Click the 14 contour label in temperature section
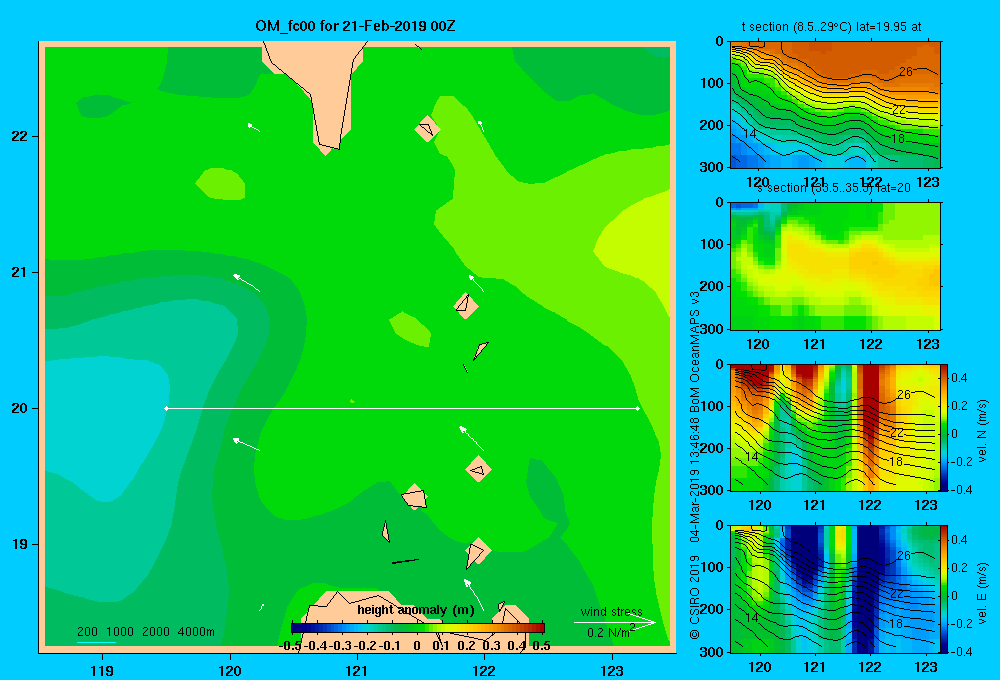1000x680 pixels. tap(750, 134)
